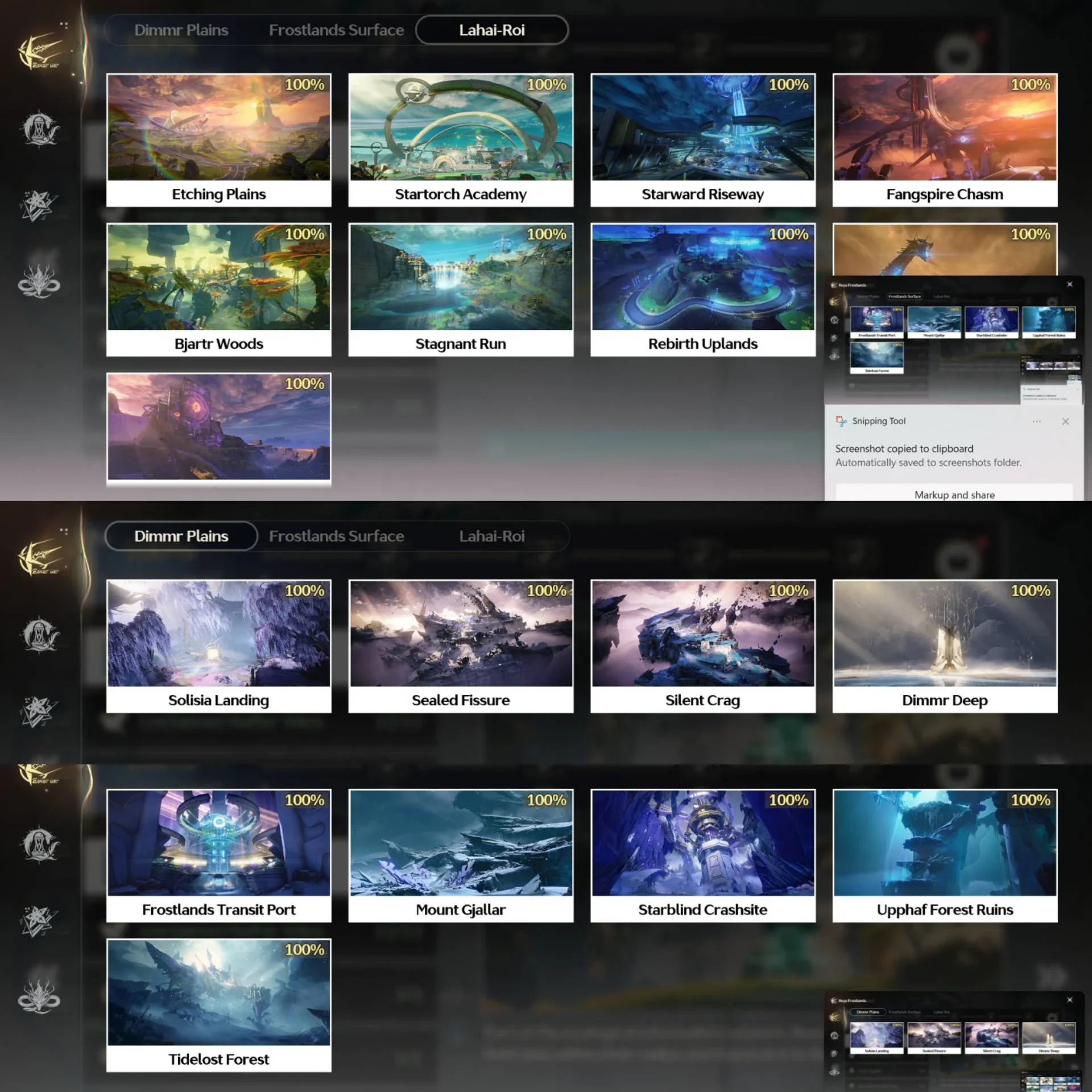
Task: Open the Upphaf Forest Ruins card
Action: pyautogui.click(x=945, y=855)
